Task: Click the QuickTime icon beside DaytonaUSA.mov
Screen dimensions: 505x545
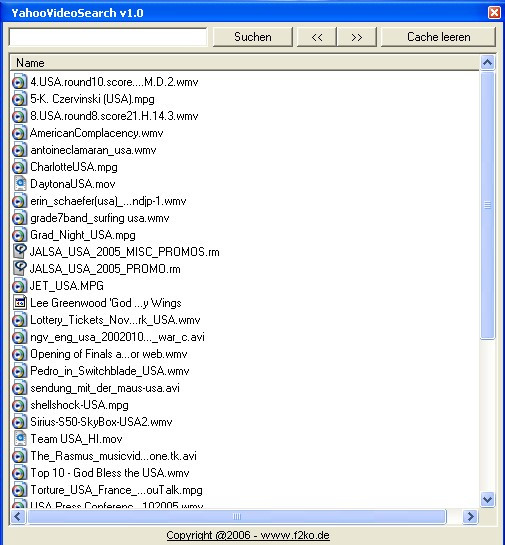Action: point(20,184)
